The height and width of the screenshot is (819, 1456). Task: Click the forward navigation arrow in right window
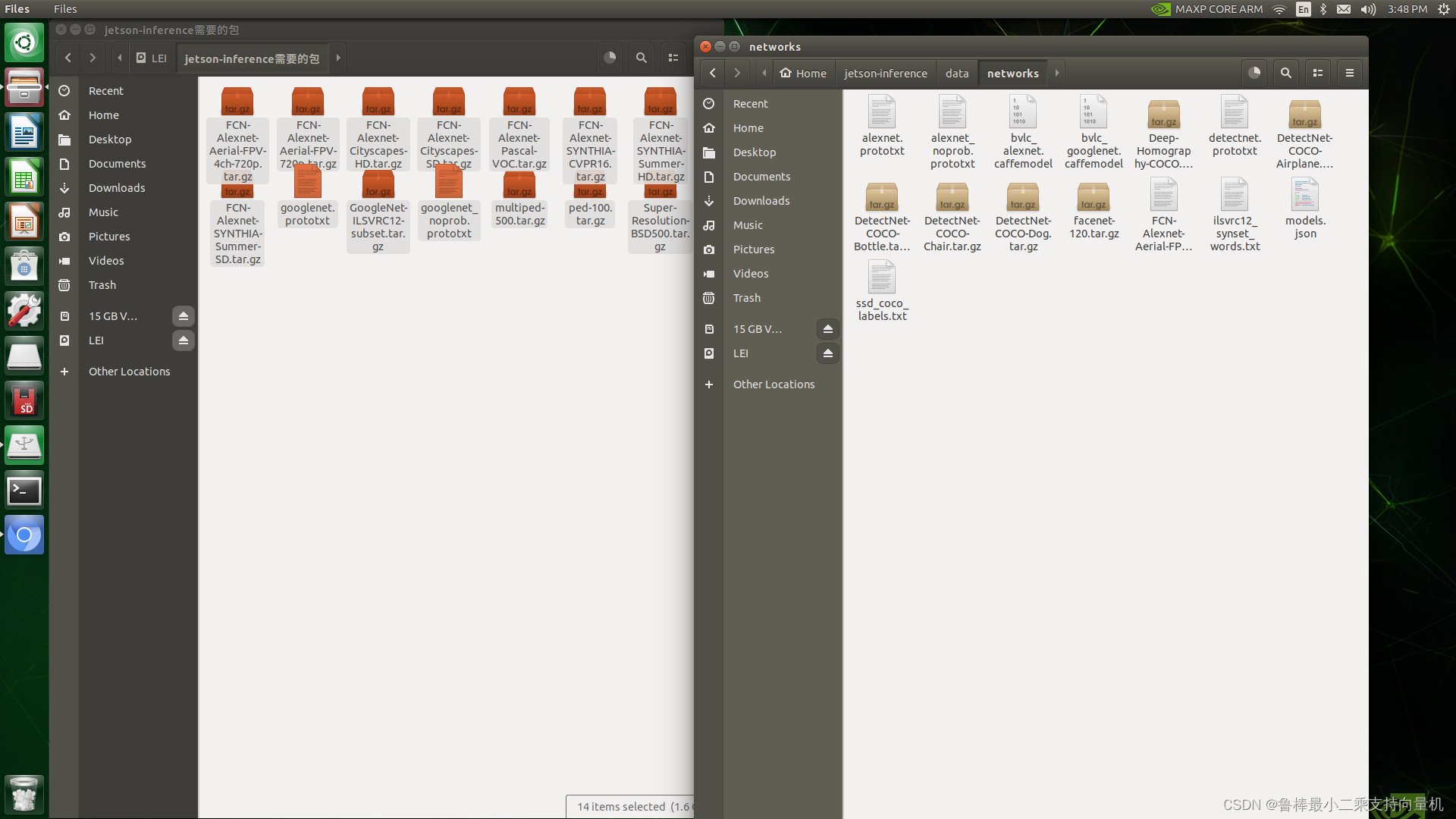736,72
